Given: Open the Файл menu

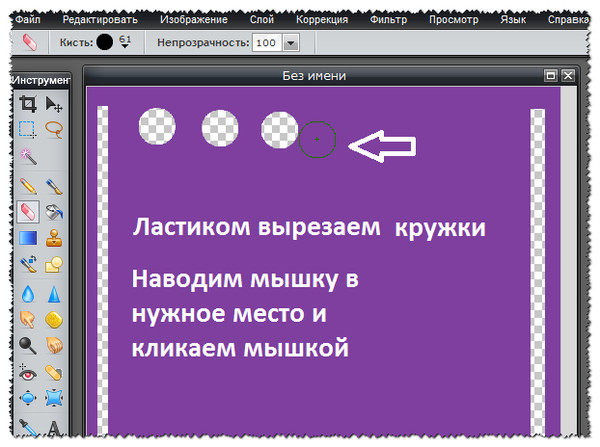Looking at the screenshot, I should pos(27,19).
